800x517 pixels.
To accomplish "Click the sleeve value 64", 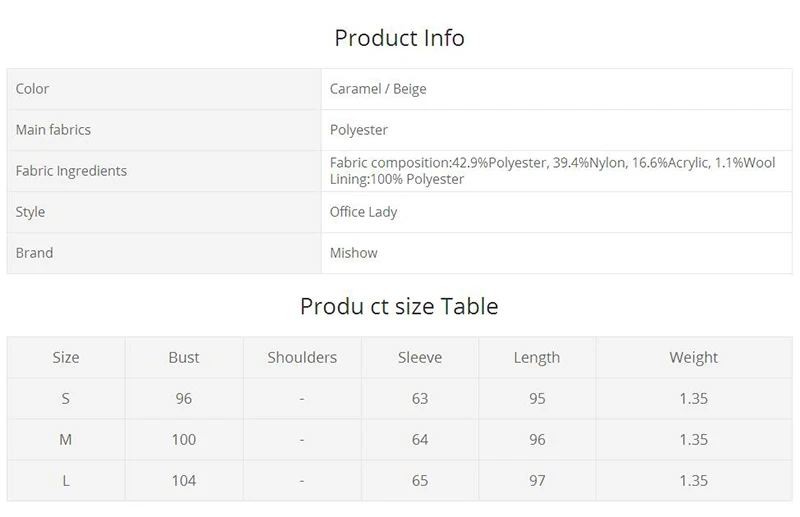I will pyautogui.click(x=420, y=439).
